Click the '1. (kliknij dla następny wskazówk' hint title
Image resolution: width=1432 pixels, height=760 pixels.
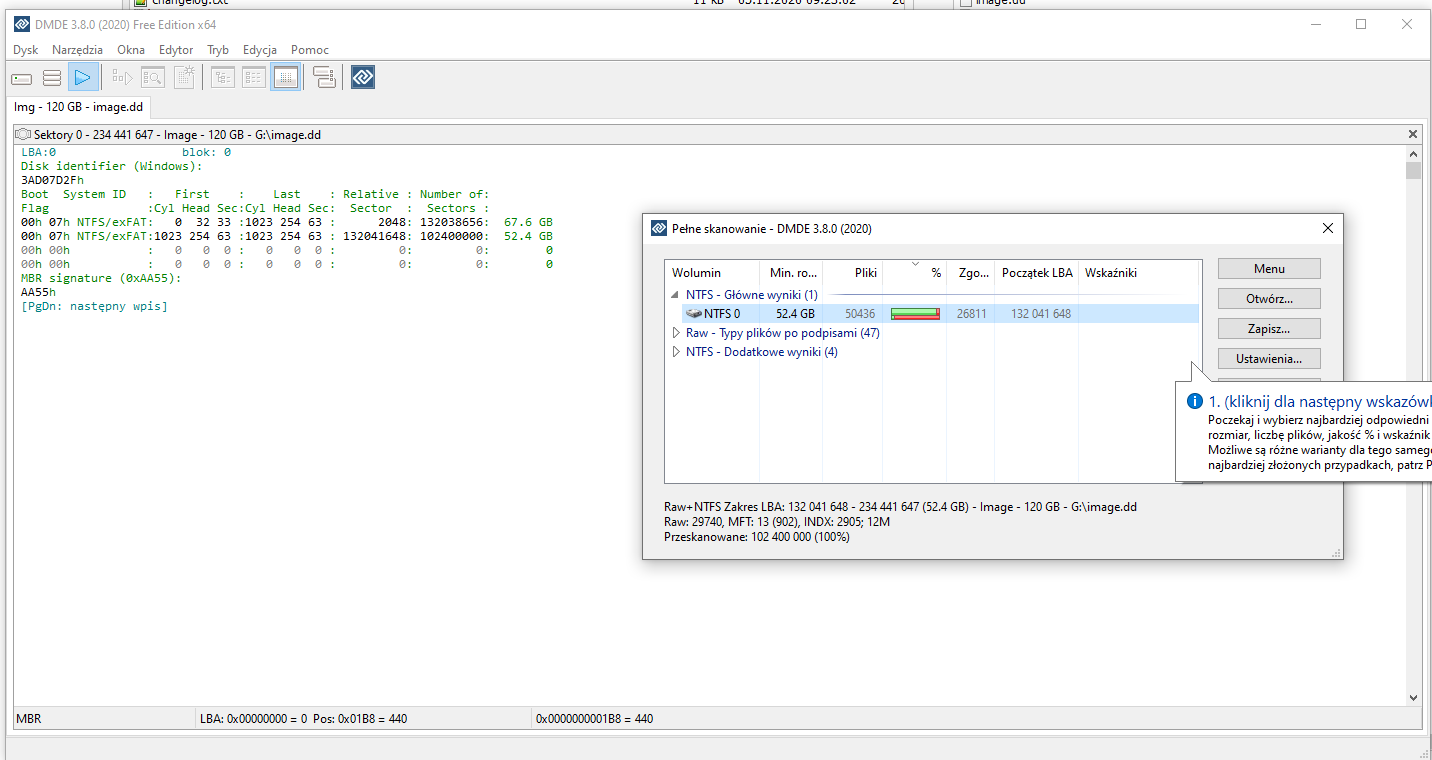(1320, 401)
